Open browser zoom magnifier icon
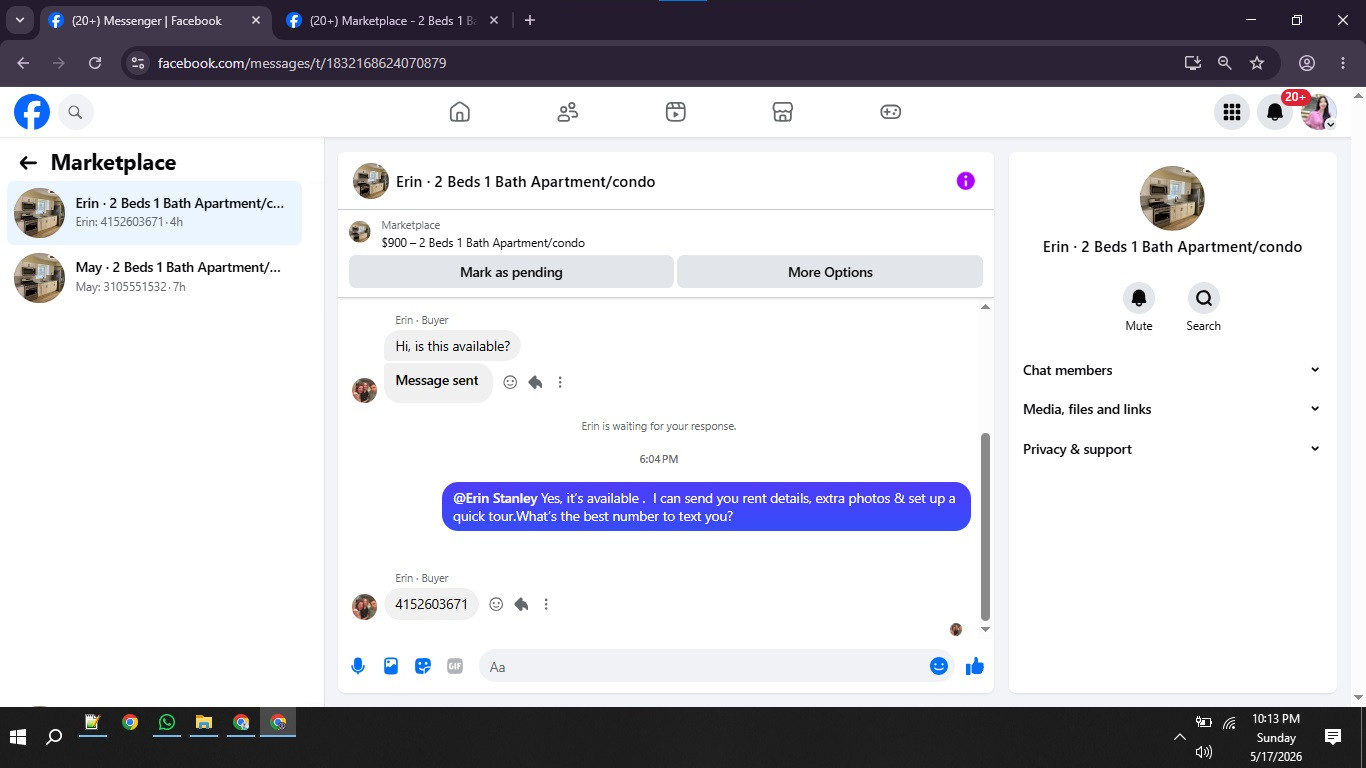Screen dimensions: 1366x768 coord(1224,63)
